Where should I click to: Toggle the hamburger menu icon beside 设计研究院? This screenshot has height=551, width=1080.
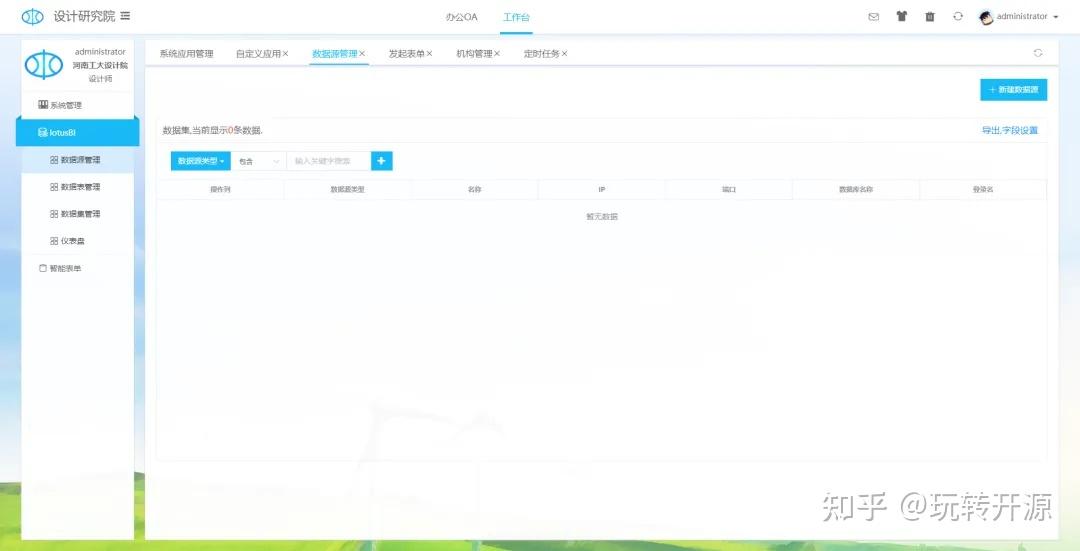[125, 16]
